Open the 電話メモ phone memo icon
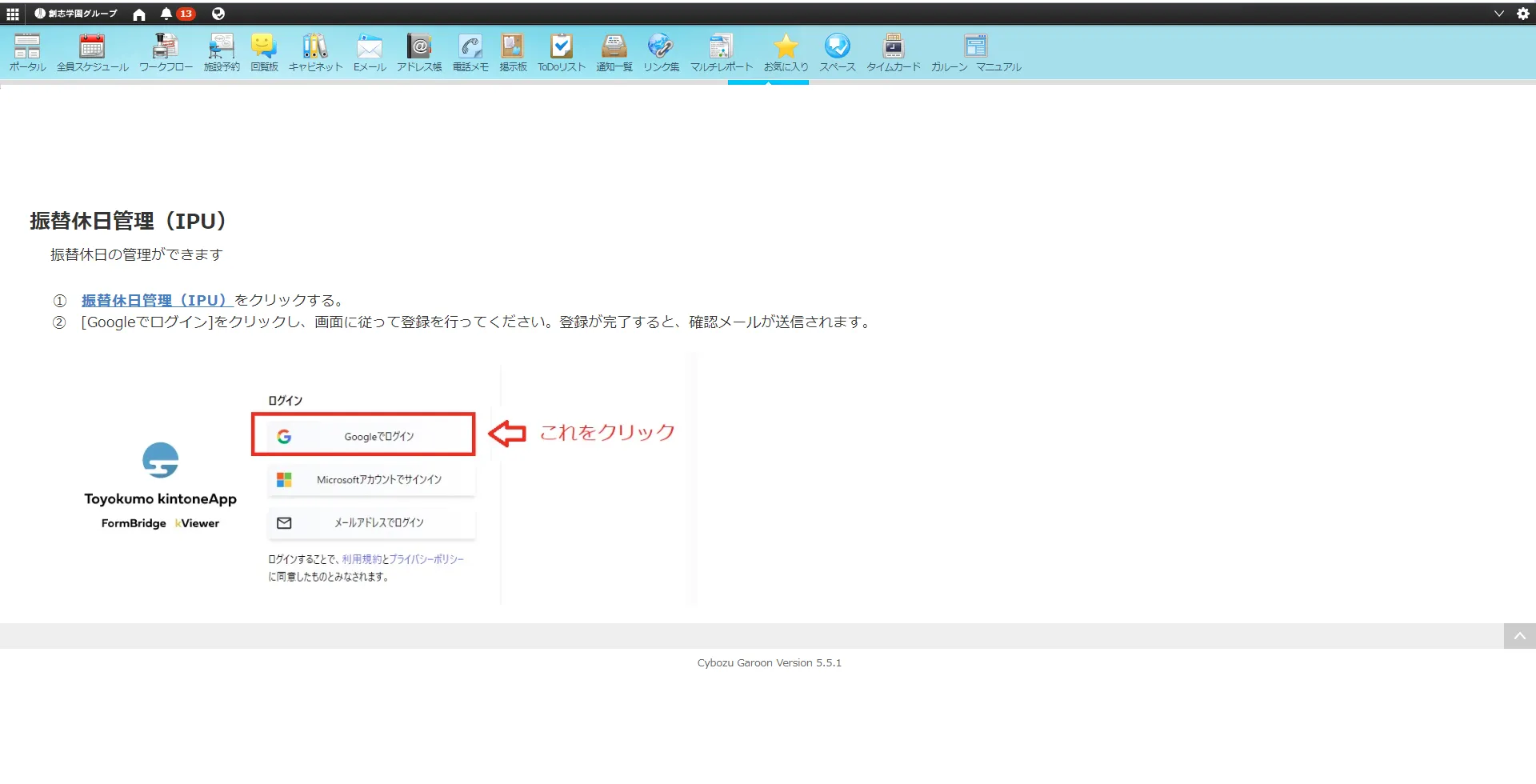The height and width of the screenshot is (784, 1536). tap(470, 53)
